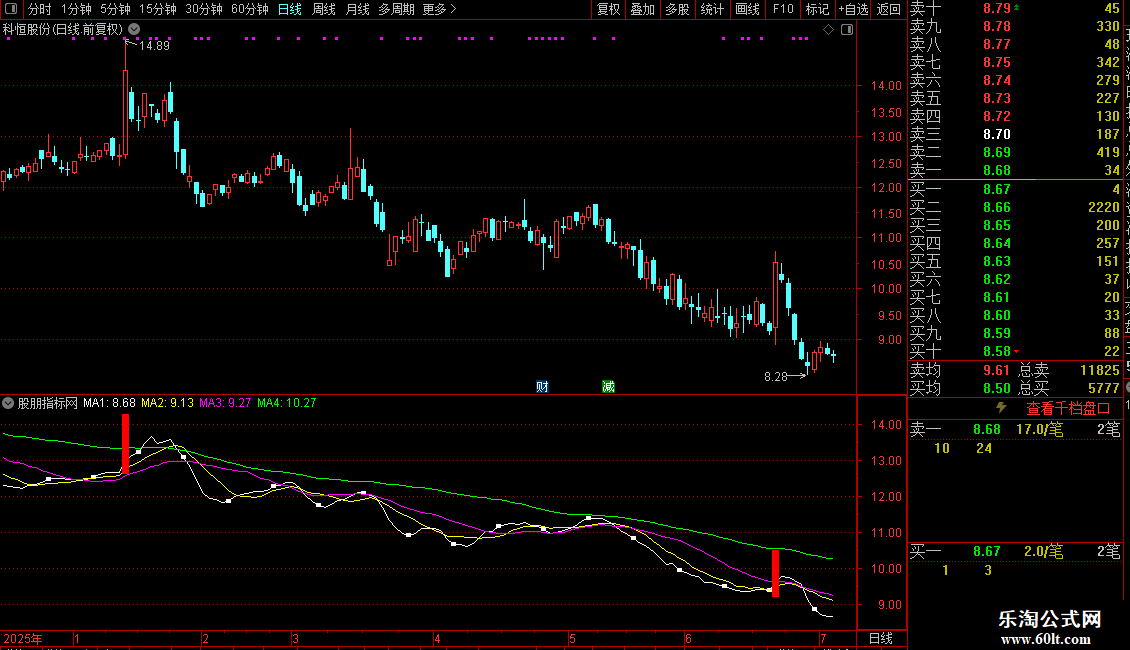Switch to 月线 monthly chart
Viewport: 1130px width, 650px height.
(x=357, y=9)
